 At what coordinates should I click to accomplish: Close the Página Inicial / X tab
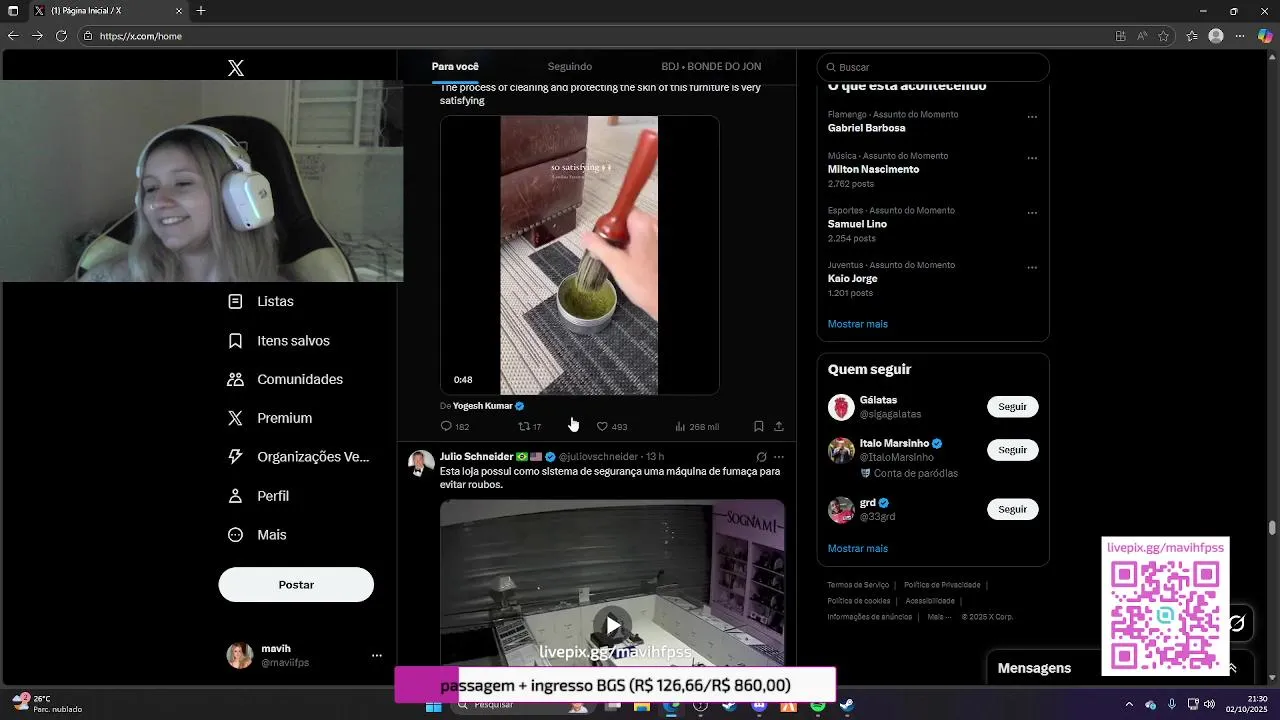pos(179,11)
